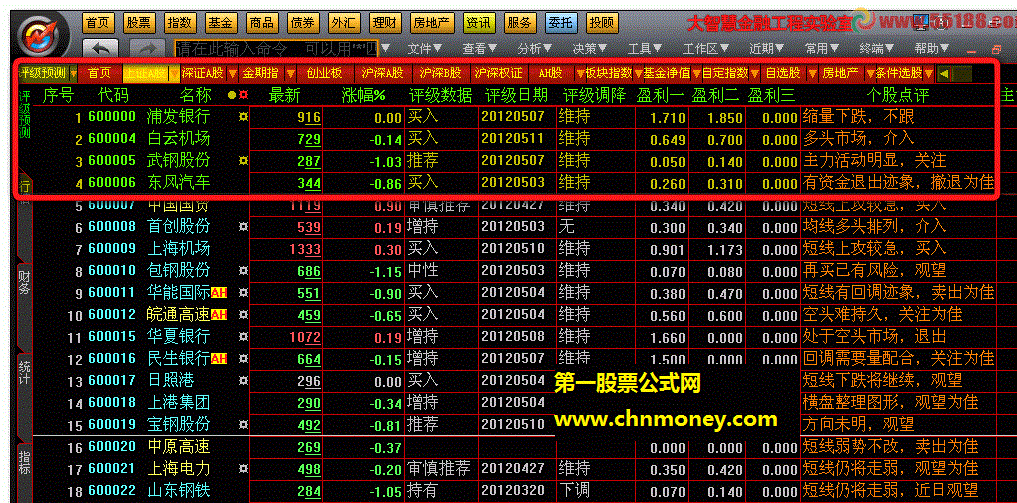The image size is (1017, 503).
Task: Click the blue 委托 toolbar button
Action: 561,23
